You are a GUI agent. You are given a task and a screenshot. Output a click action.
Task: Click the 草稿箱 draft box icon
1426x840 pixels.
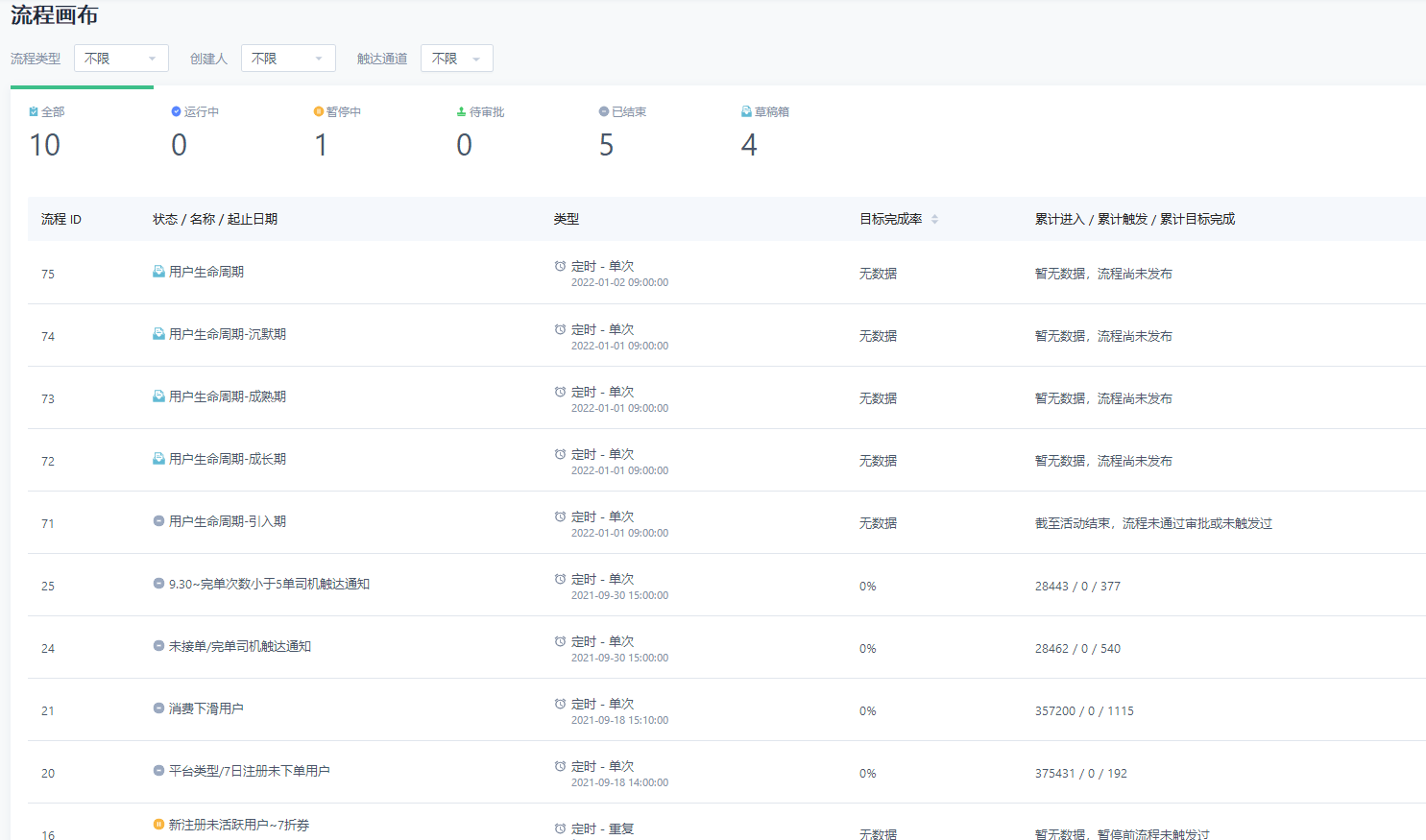(746, 112)
